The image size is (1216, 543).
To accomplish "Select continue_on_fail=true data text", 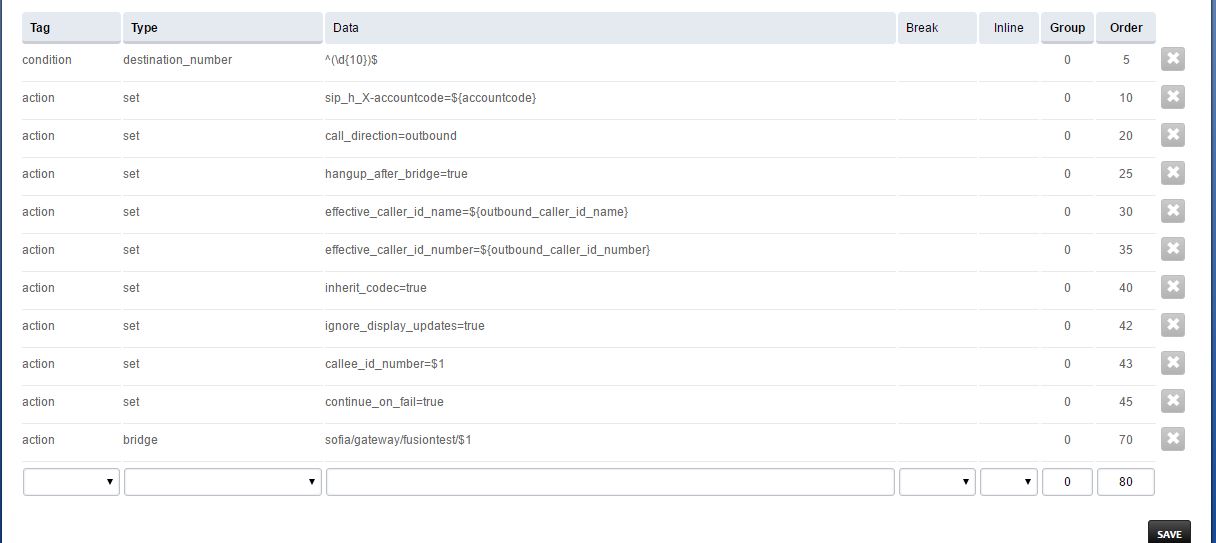I will 385,402.
